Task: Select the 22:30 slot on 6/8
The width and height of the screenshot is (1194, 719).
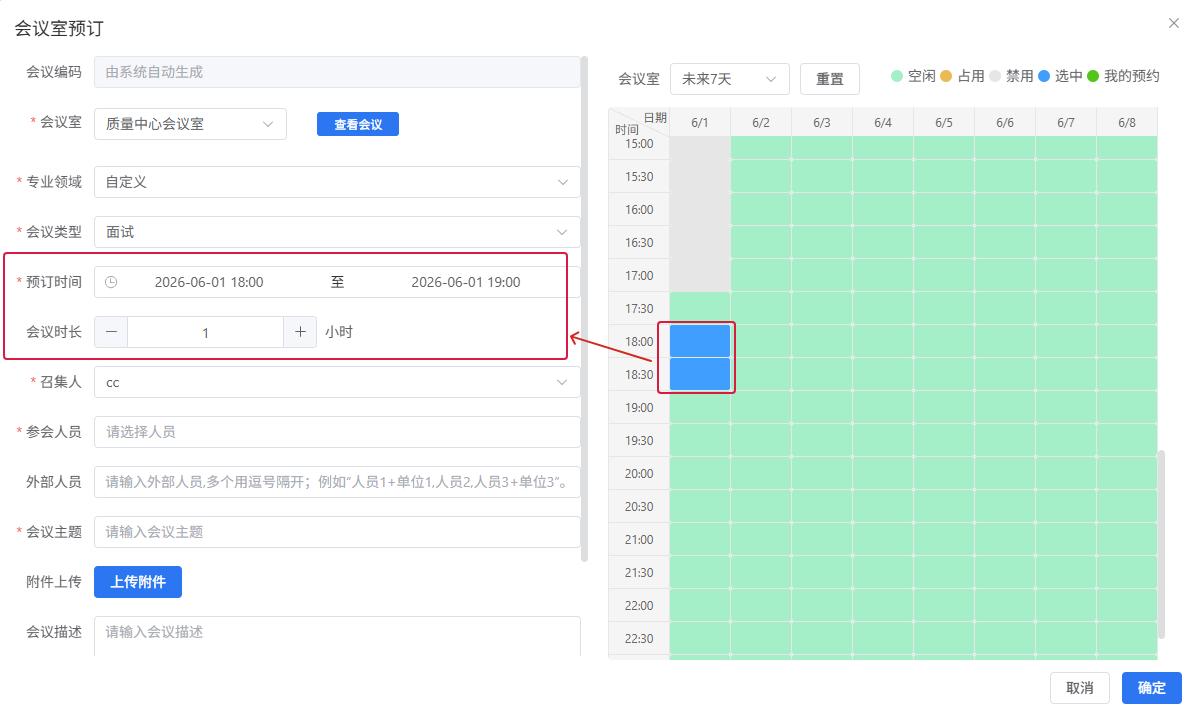Action: click(x=1127, y=638)
